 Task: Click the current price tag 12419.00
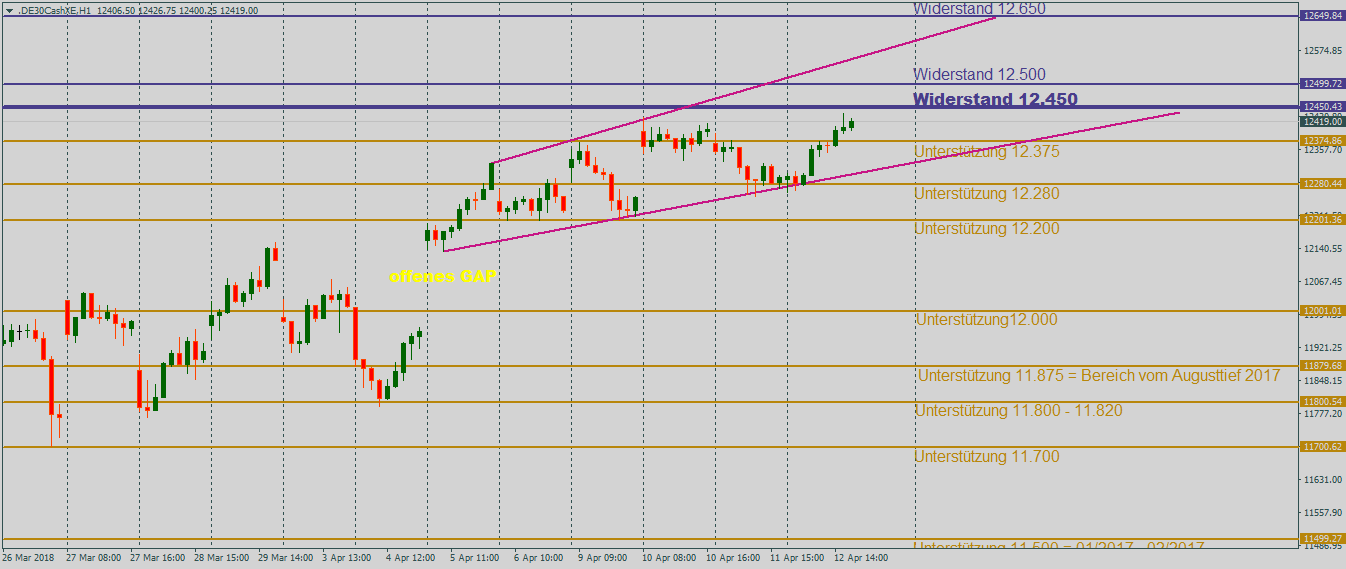point(1322,121)
